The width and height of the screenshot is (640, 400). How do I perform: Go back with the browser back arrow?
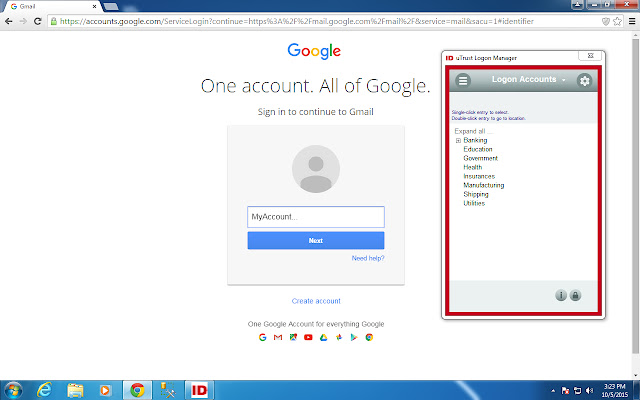tap(9, 21)
